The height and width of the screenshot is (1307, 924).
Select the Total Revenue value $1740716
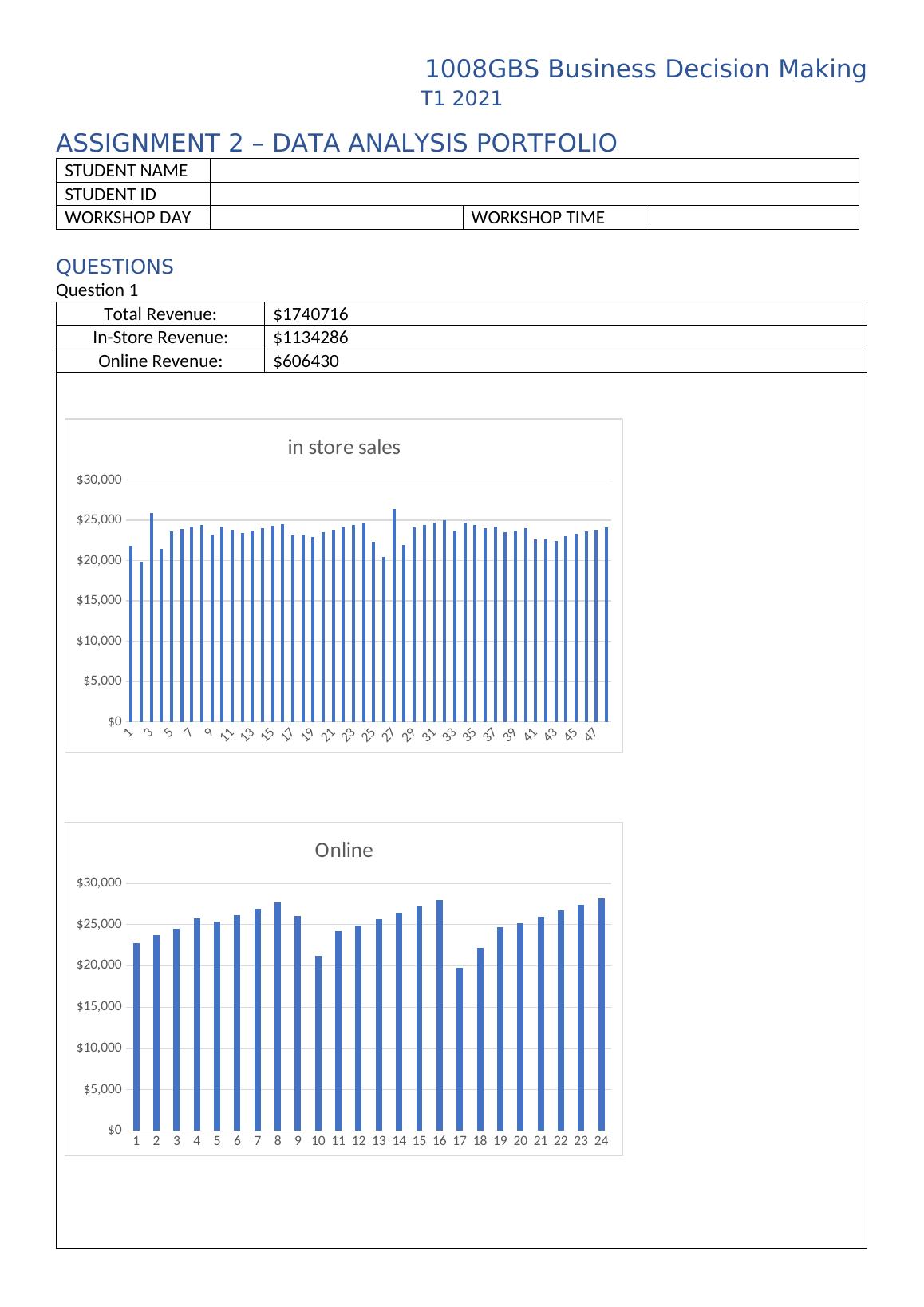(310, 314)
